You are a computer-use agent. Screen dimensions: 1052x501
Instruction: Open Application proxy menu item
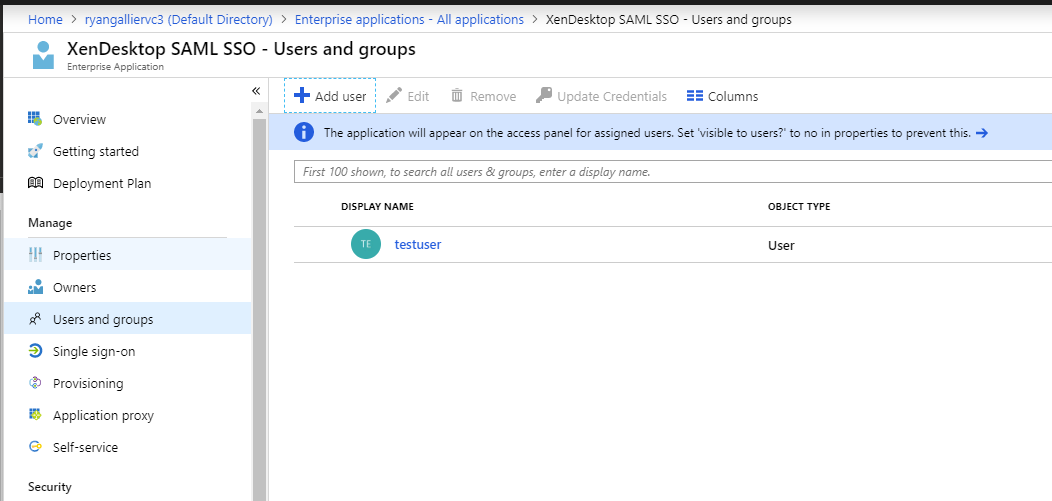click(x=127, y=415)
